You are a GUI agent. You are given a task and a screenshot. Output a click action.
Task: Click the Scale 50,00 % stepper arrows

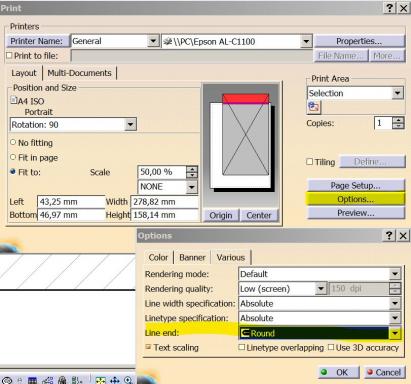[x=192, y=172]
